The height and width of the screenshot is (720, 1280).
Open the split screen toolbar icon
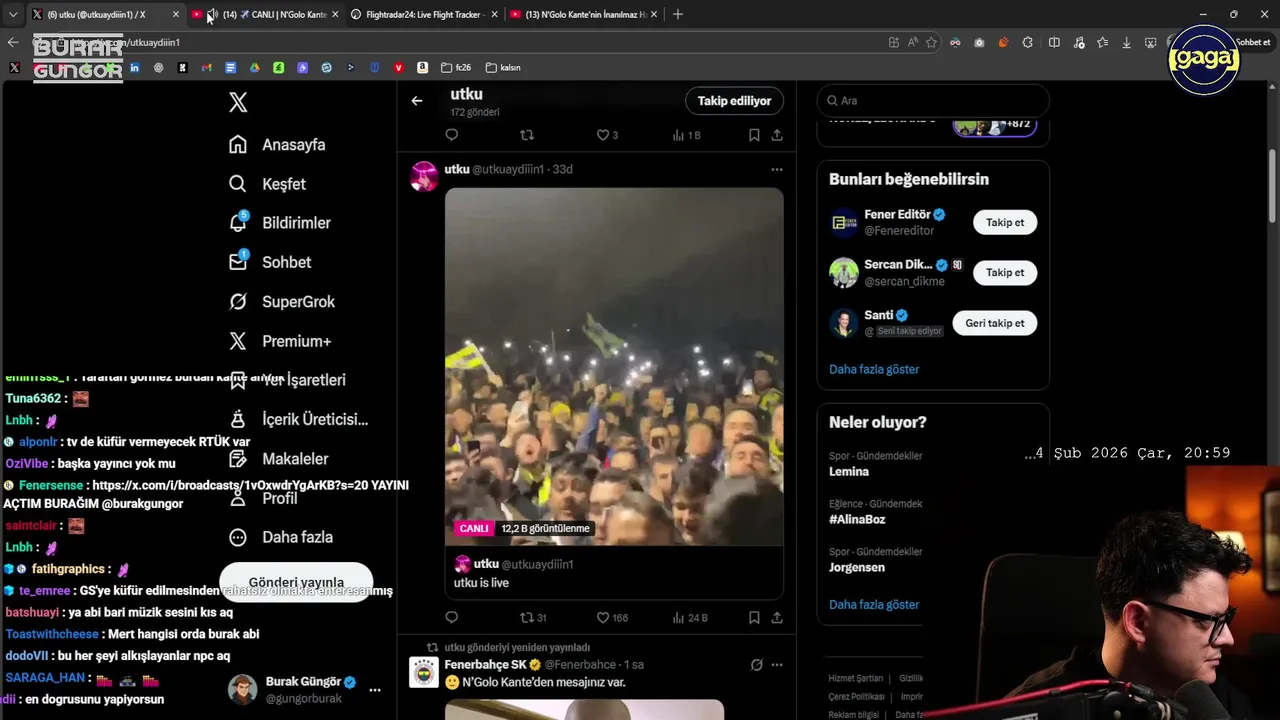(1054, 42)
